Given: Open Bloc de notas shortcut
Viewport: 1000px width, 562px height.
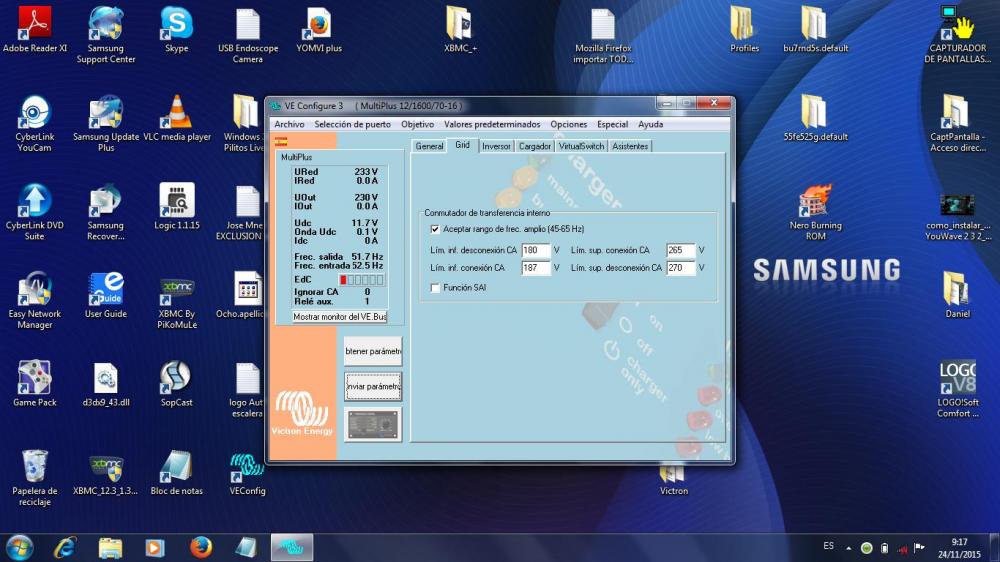Looking at the screenshot, I should (x=177, y=473).
